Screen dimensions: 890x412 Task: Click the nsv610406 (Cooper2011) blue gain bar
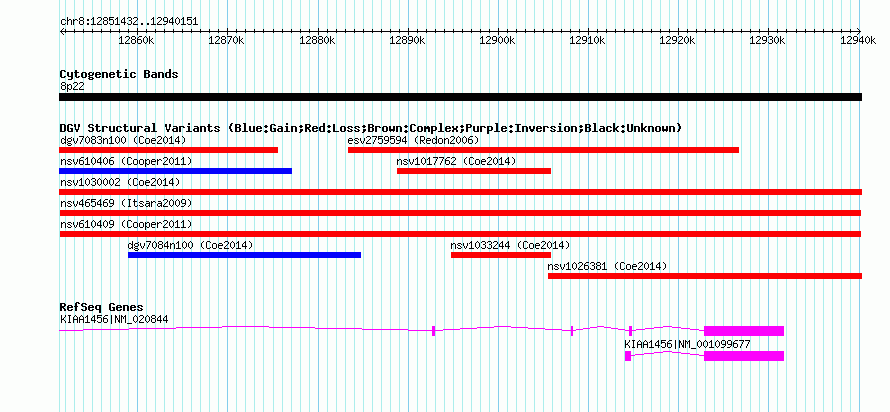tap(175, 171)
